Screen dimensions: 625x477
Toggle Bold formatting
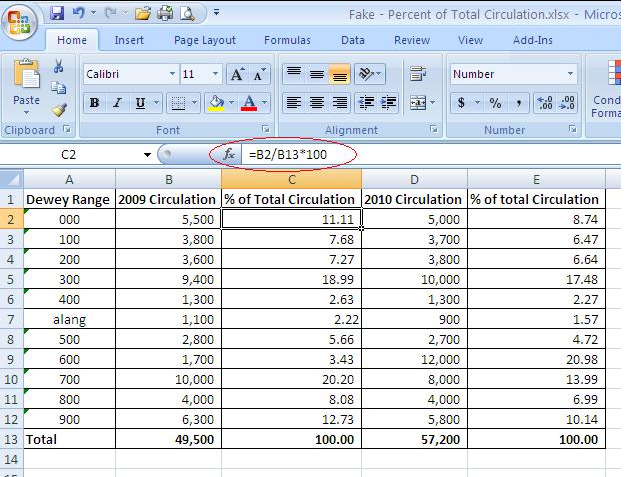click(95, 103)
